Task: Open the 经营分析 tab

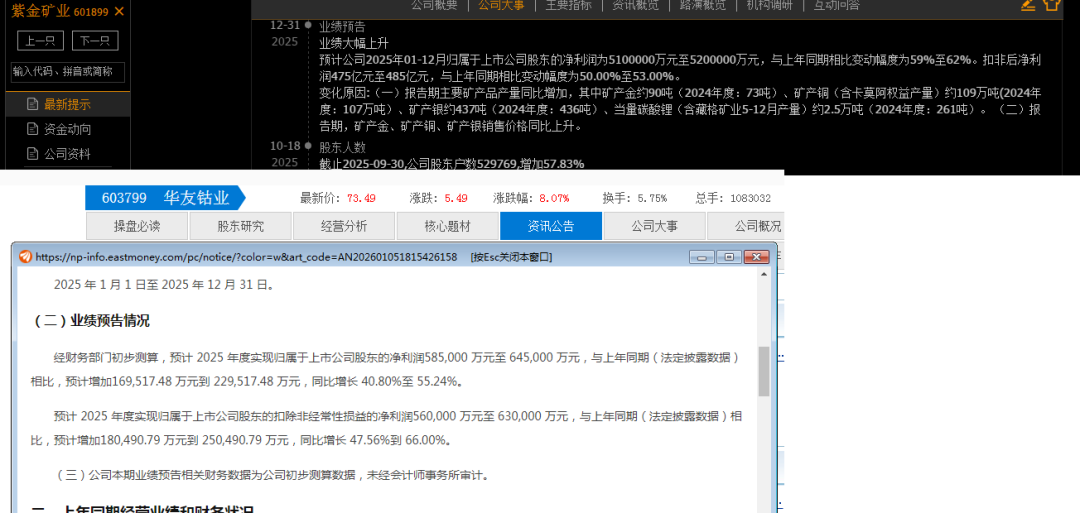Action: tap(344, 226)
